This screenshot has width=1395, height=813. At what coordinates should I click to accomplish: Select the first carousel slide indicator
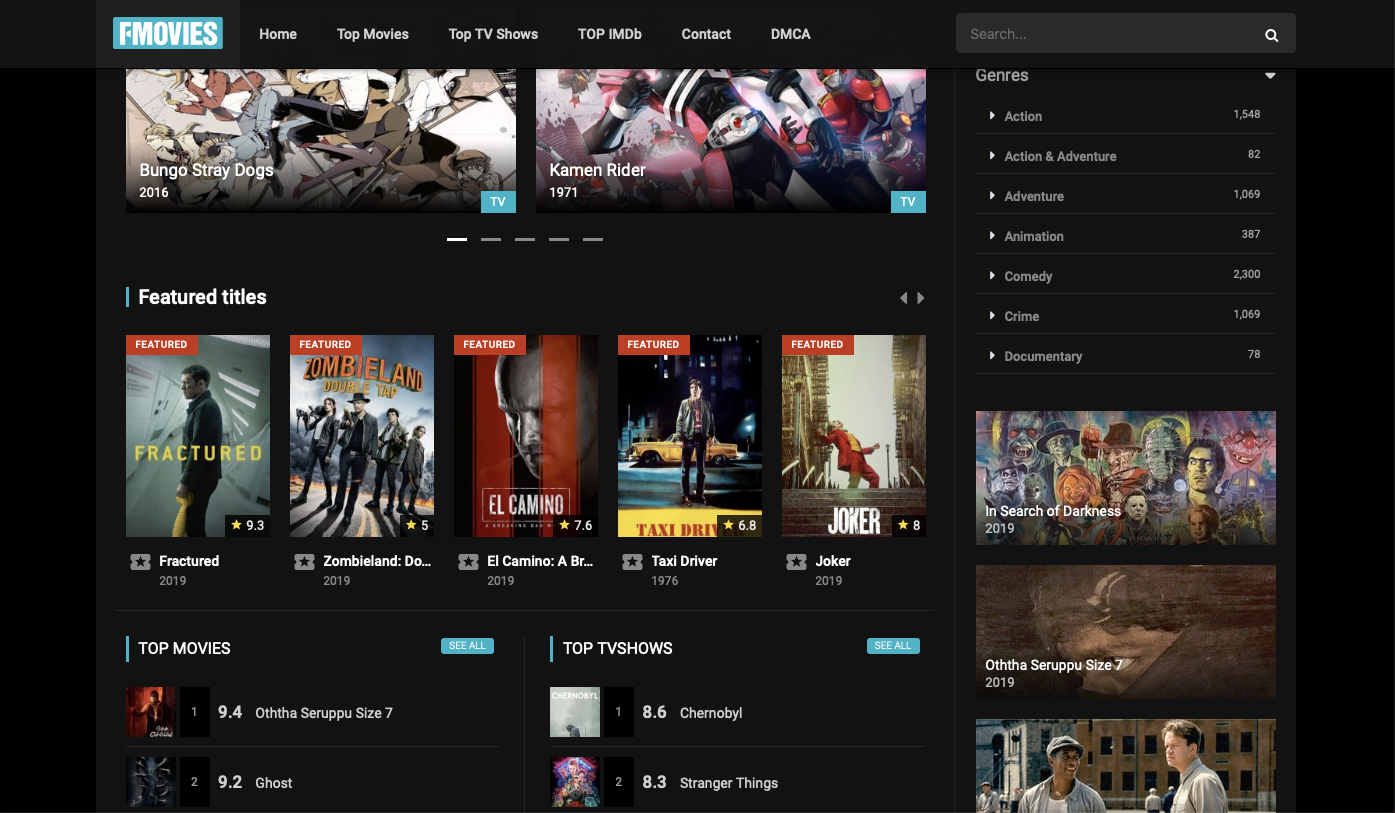[x=457, y=240]
